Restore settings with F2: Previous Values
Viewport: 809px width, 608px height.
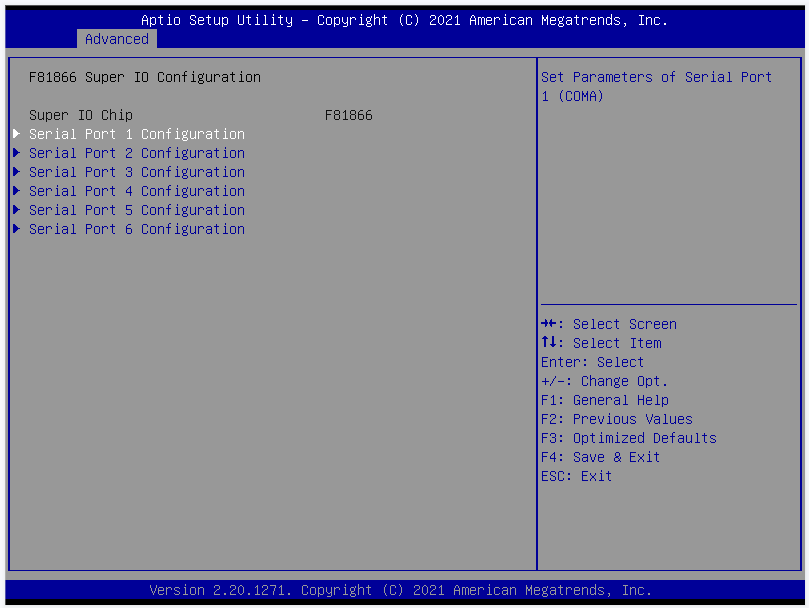(616, 419)
